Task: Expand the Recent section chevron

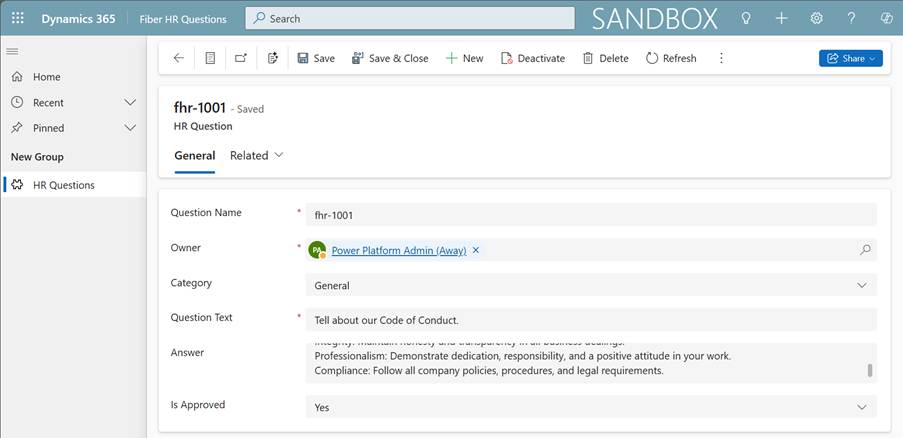Action: [130, 102]
